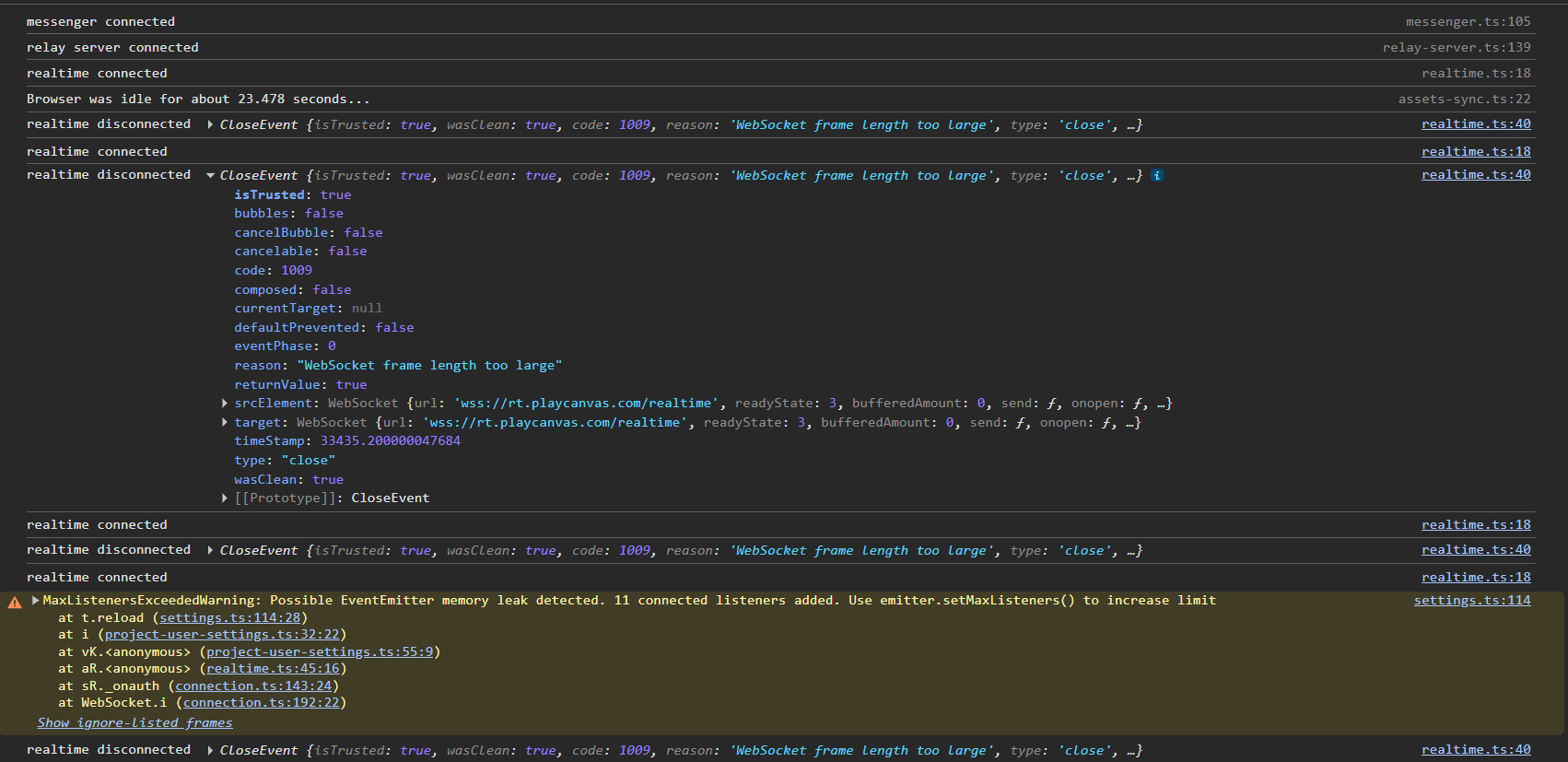Select the 'type: "close"' property row
Screen dimensions: 1568x762
(x=285, y=460)
